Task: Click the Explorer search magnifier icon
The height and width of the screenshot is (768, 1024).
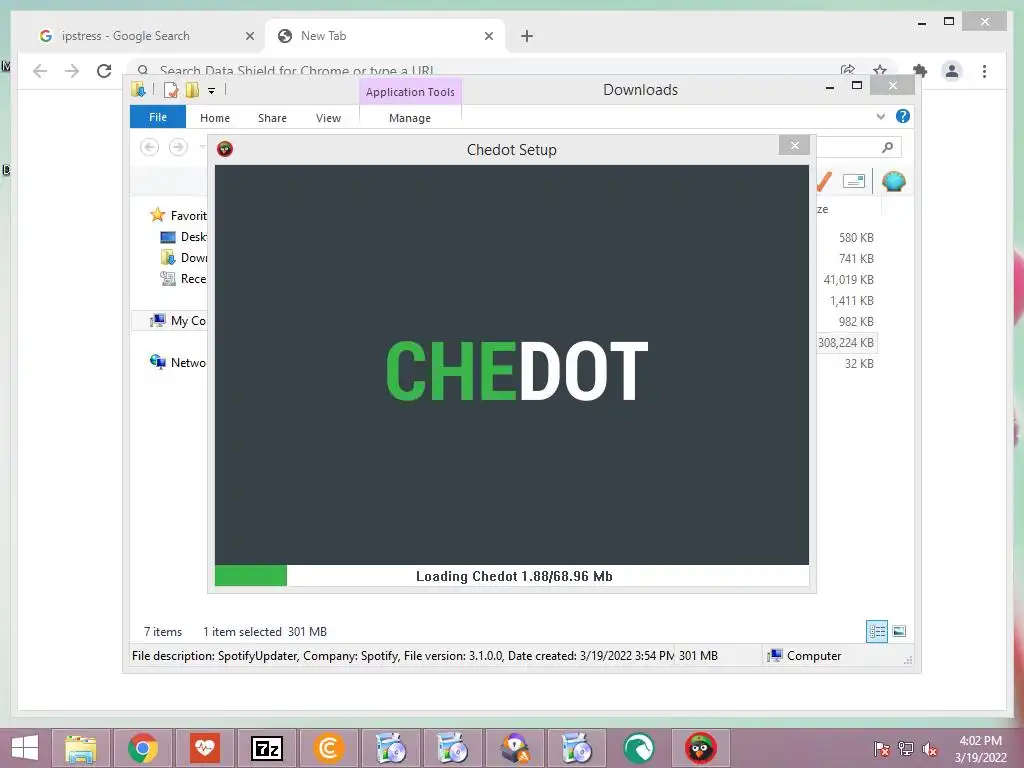Action: click(887, 147)
